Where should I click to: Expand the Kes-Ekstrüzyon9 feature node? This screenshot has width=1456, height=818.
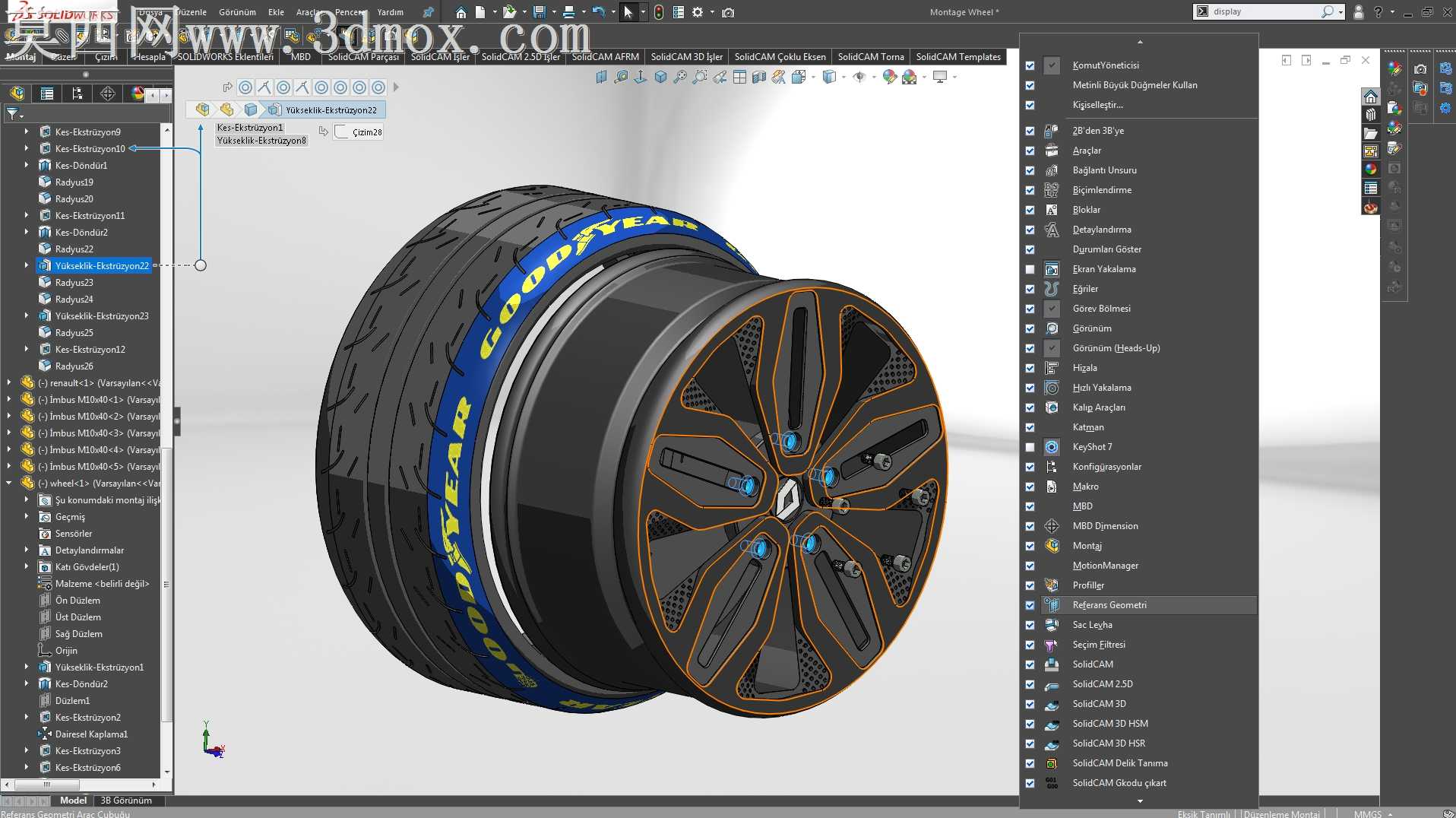coord(27,132)
